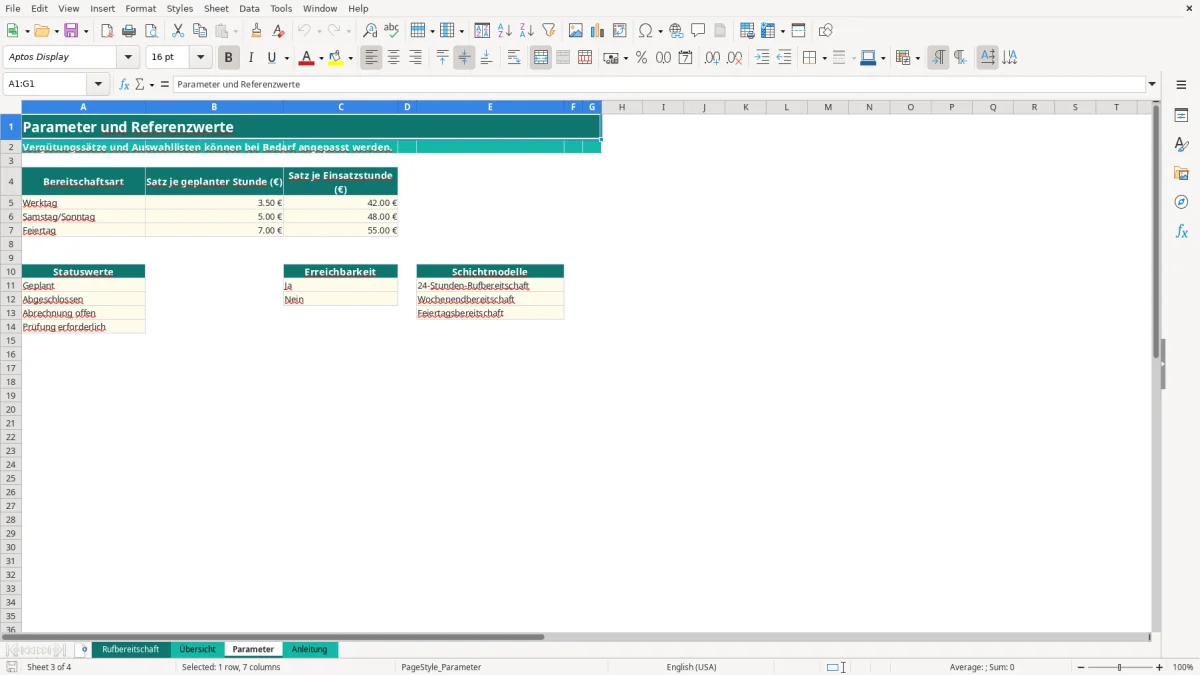This screenshot has height=675, width=1200.
Task: Toggle Bold formatting
Action: tap(229, 58)
